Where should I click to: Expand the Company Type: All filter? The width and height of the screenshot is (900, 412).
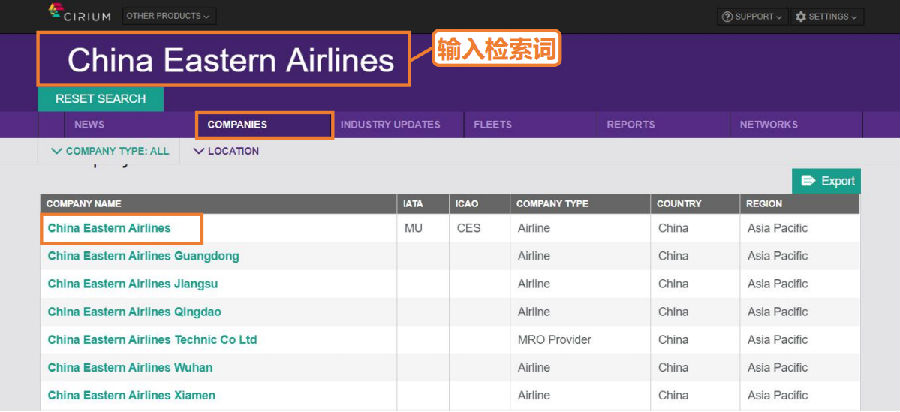[x=109, y=151]
